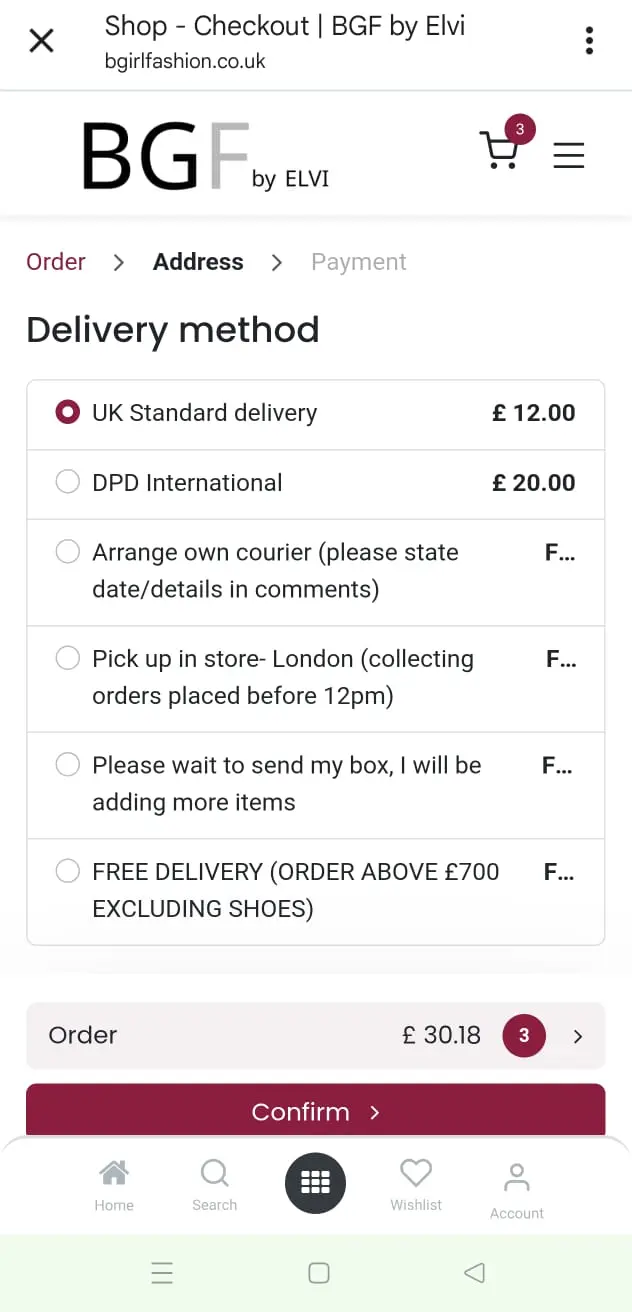The width and height of the screenshot is (632, 1312).
Task: Choose Pick up in store London
Action: 68,659
